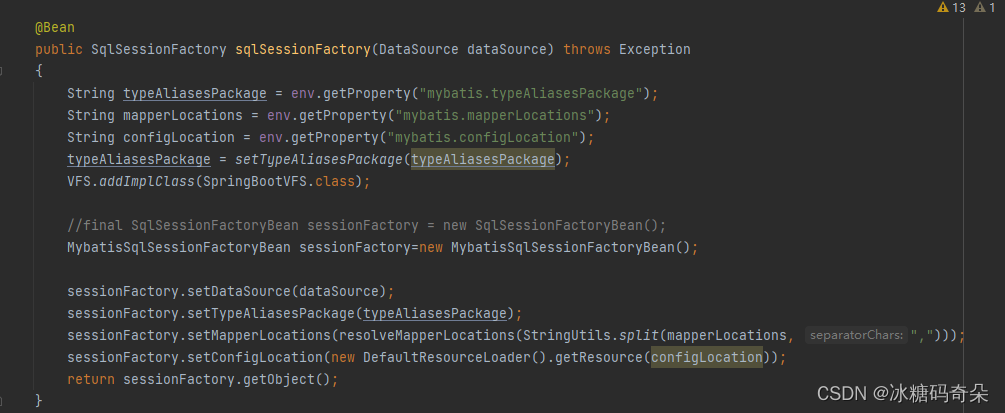Click the public keyword in the method signature
The image size is (1005, 413).
click(x=59, y=49)
